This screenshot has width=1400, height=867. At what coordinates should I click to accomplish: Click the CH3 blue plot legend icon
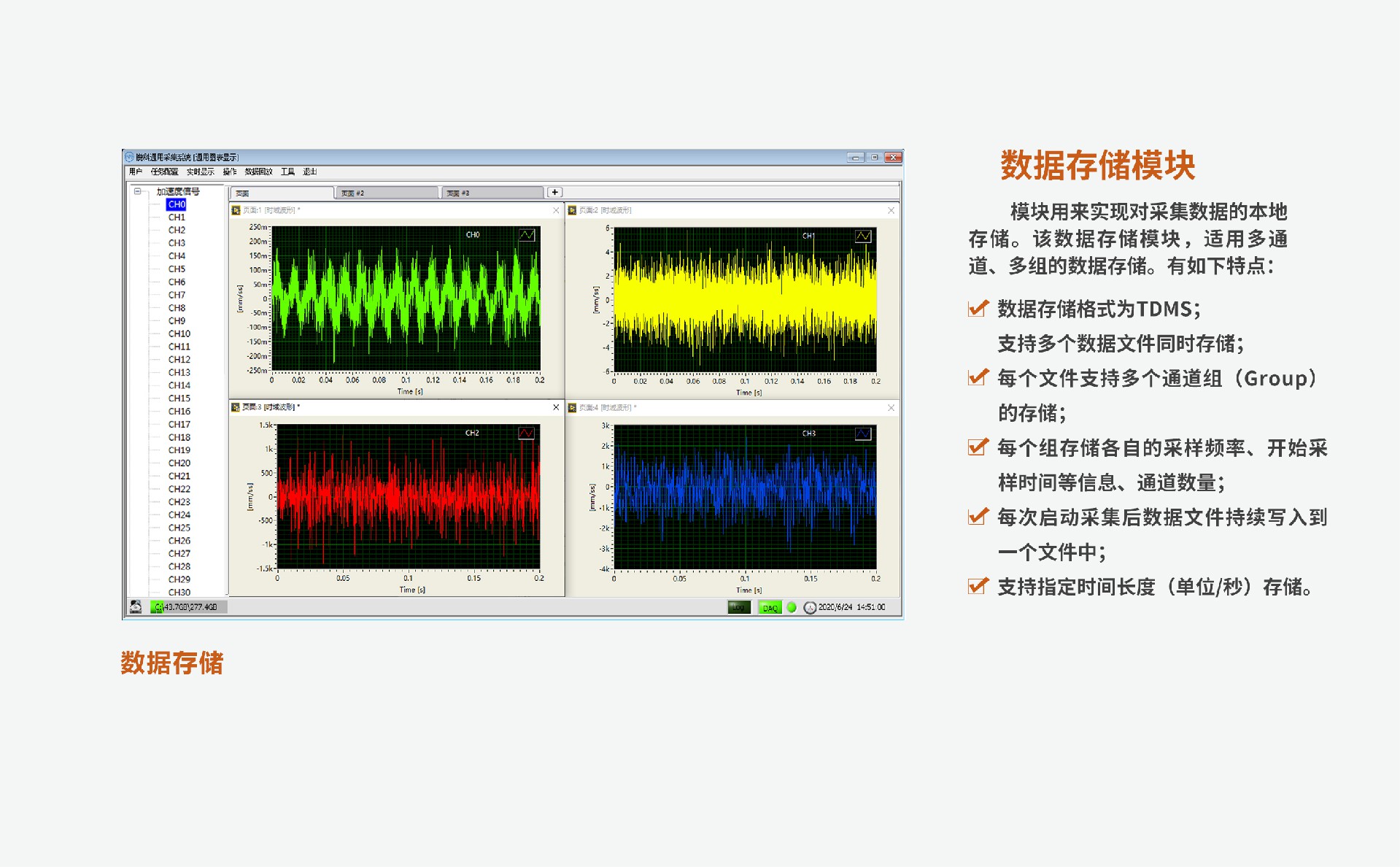[862, 433]
